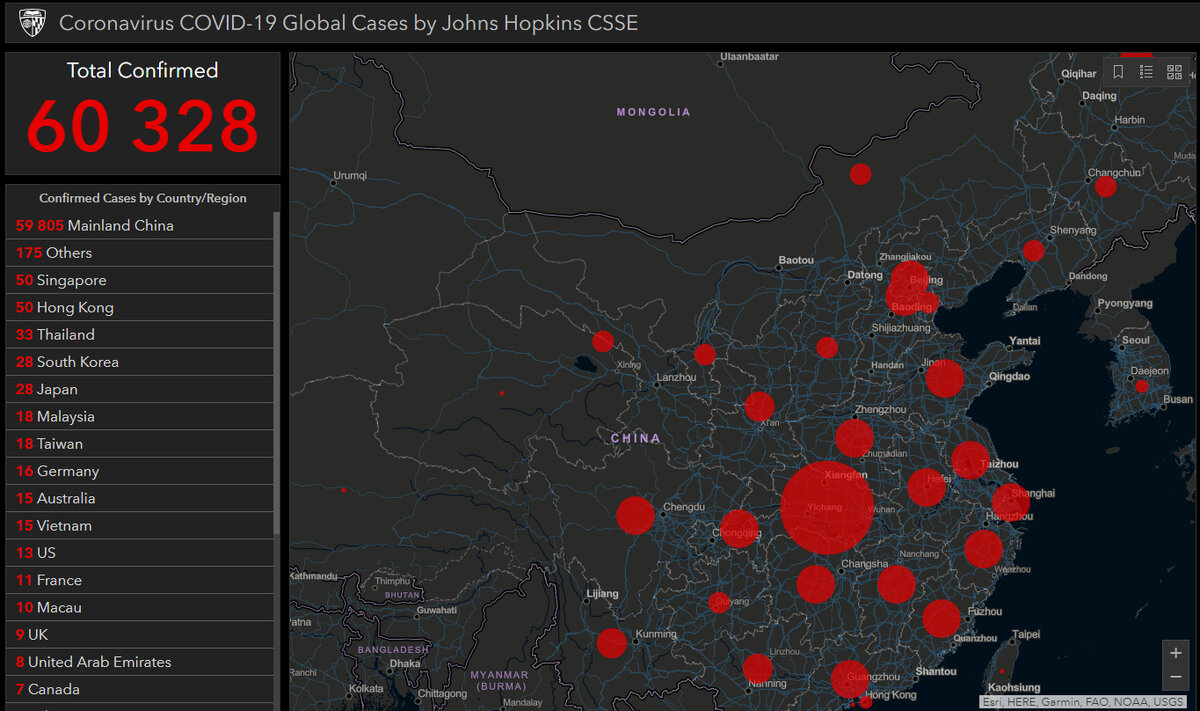
Task: Click the Johns Hopkins shield logo
Action: [32, 22]
